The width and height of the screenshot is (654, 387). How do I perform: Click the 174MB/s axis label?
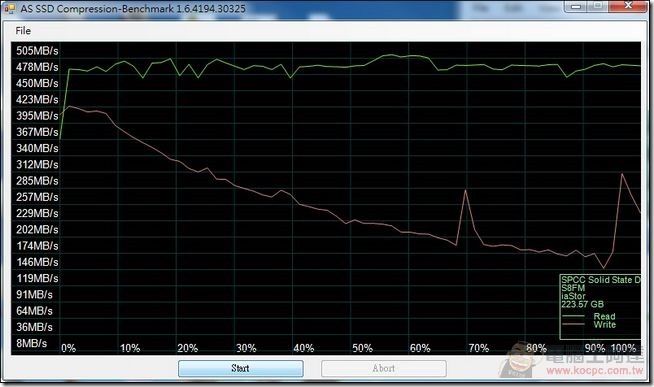coord(37,246)
